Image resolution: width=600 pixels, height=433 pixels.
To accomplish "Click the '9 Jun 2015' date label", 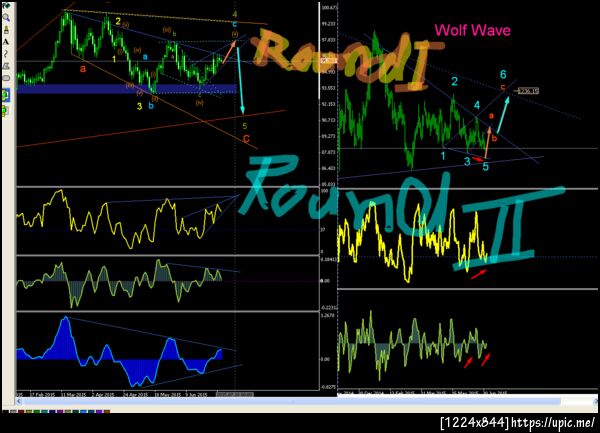I will pos(196,394).
